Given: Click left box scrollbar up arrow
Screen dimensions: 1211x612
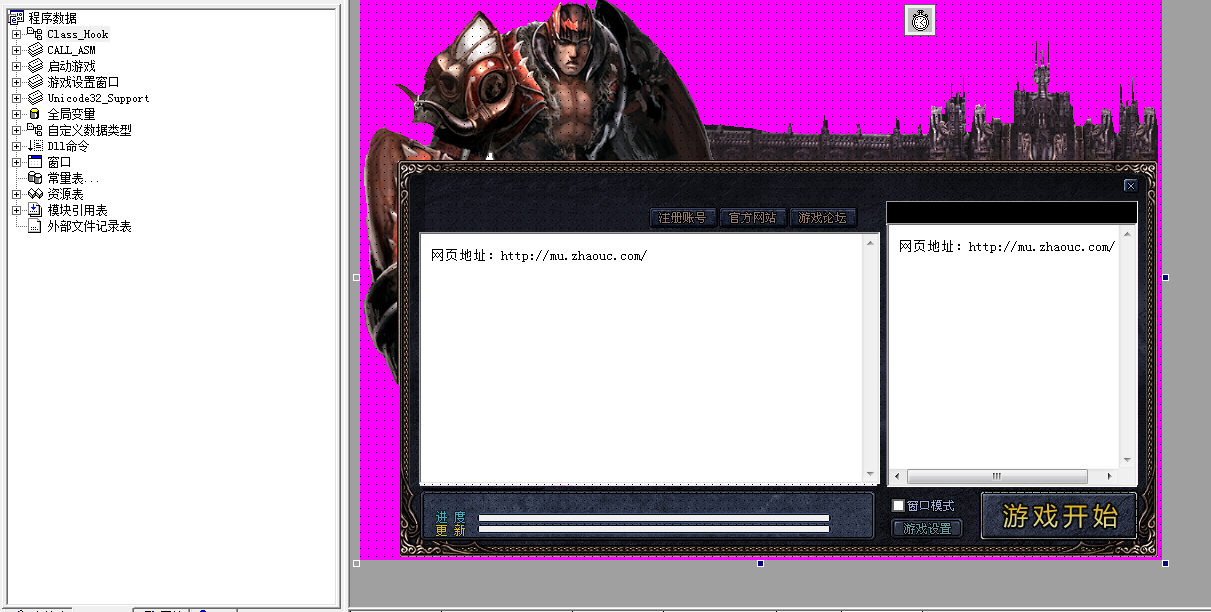Looking at the screenshot, I should (871, 243).
